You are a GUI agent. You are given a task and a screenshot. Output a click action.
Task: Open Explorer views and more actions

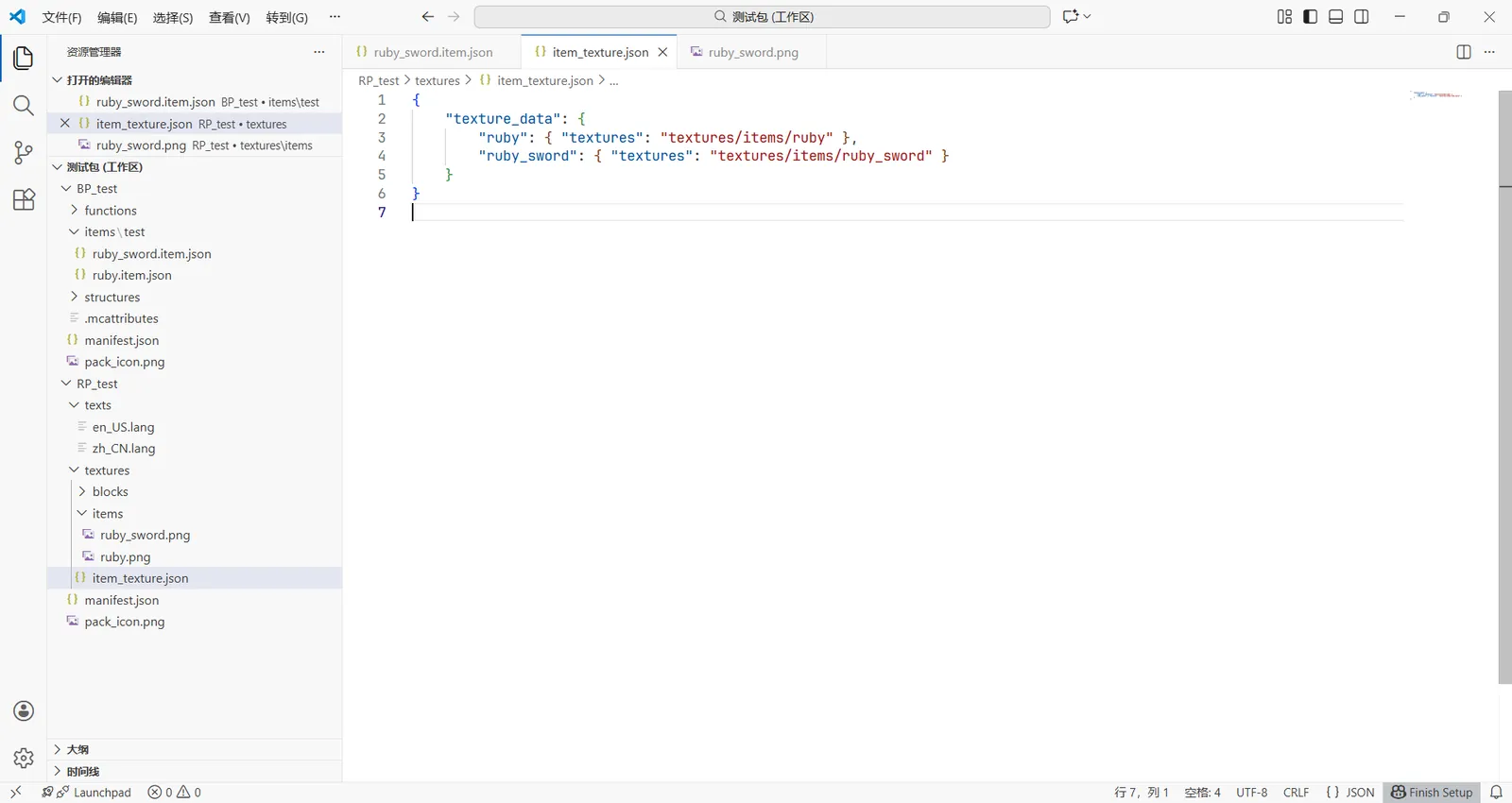319,52
